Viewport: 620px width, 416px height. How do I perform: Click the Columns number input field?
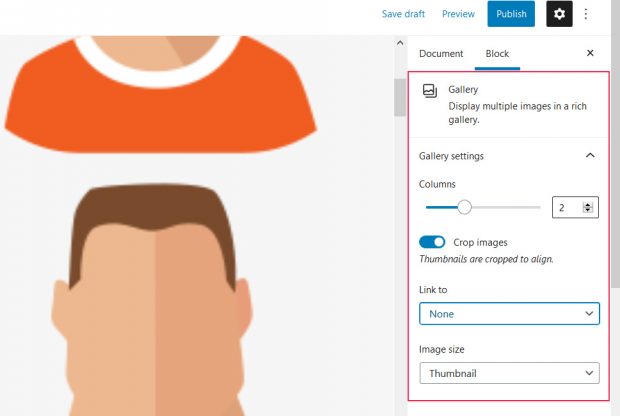pyautogui.click(x=567, y=208)
